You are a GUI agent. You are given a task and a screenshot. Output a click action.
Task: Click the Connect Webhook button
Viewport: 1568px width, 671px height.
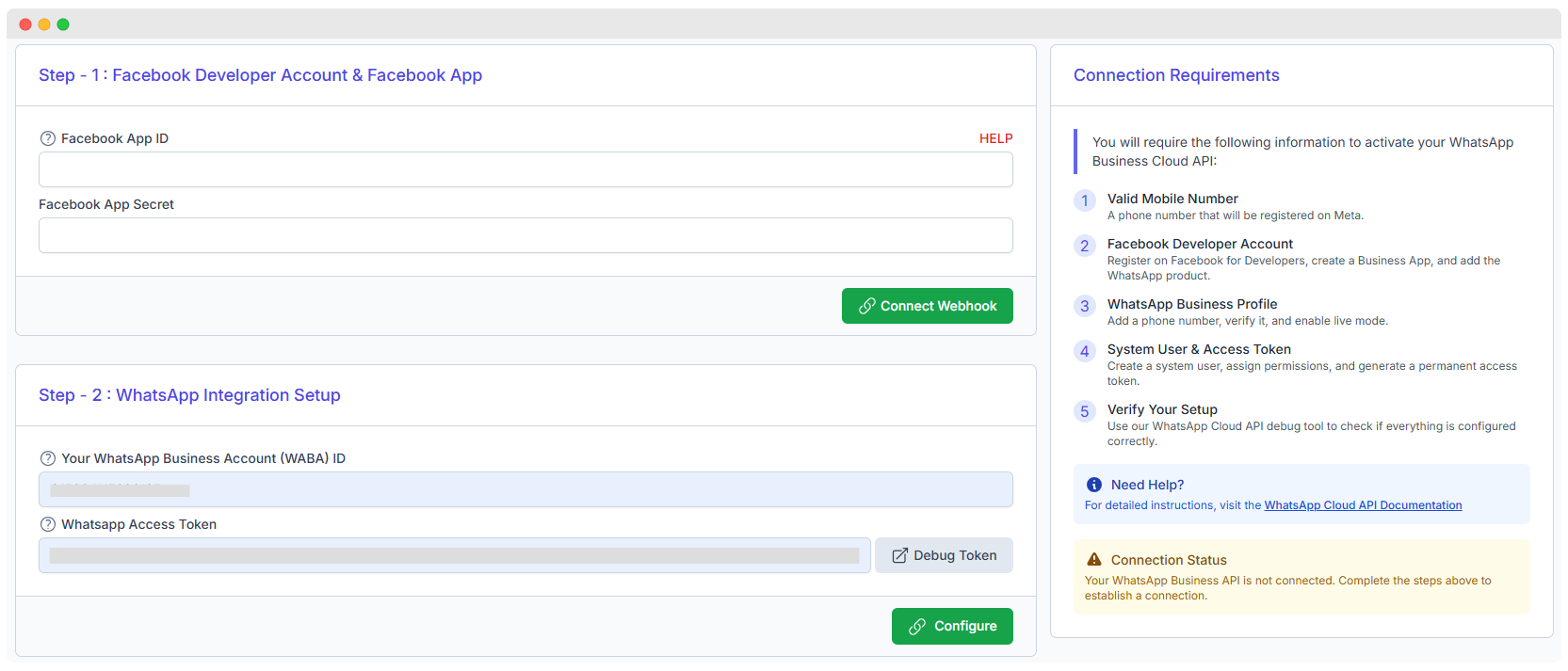click(x=928, y=306)
